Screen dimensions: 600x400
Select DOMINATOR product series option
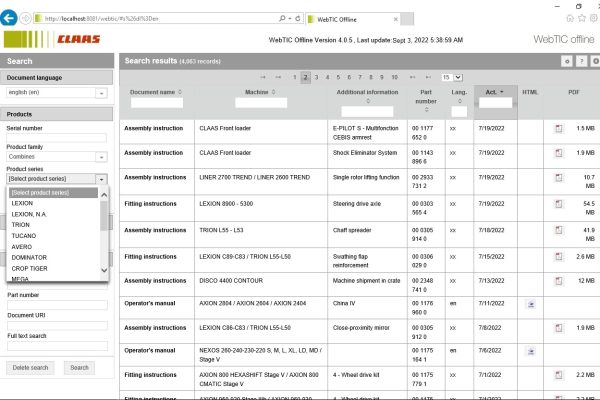28,257
